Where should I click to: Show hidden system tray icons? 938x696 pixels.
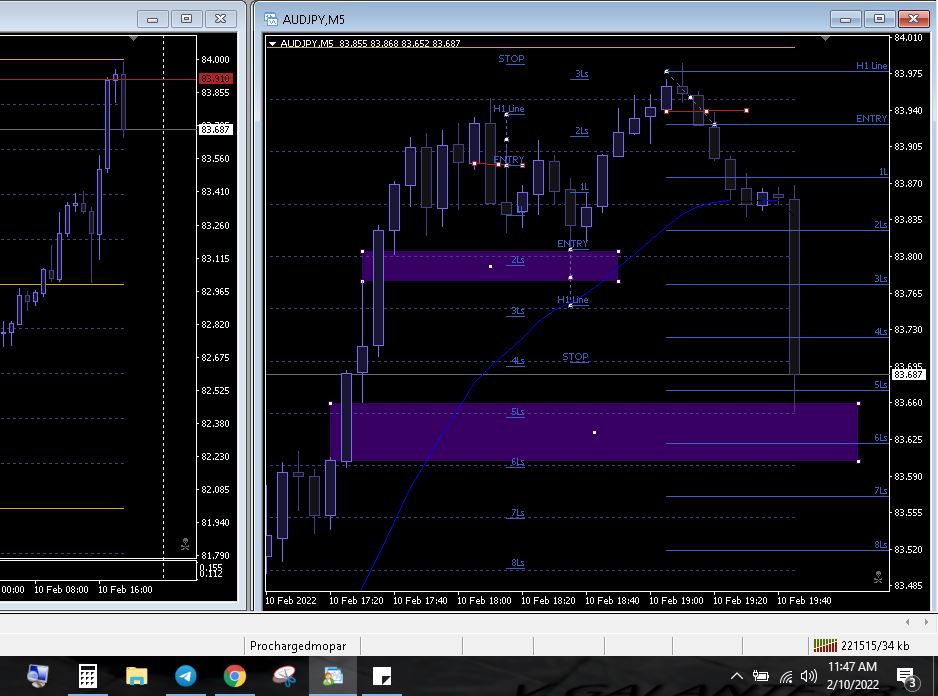[737, 676]
